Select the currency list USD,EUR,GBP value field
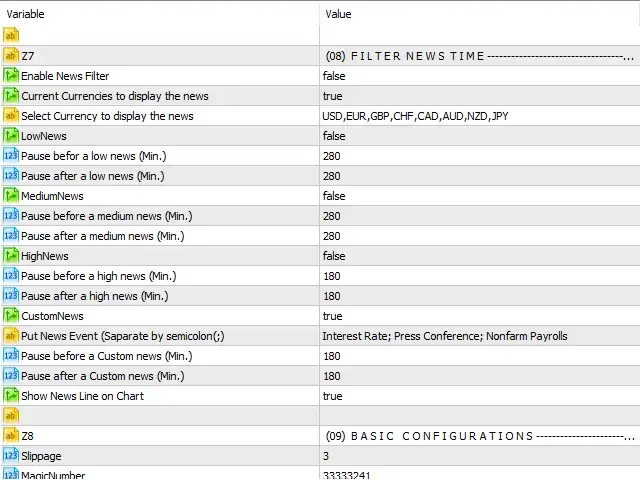 [480, 116]
